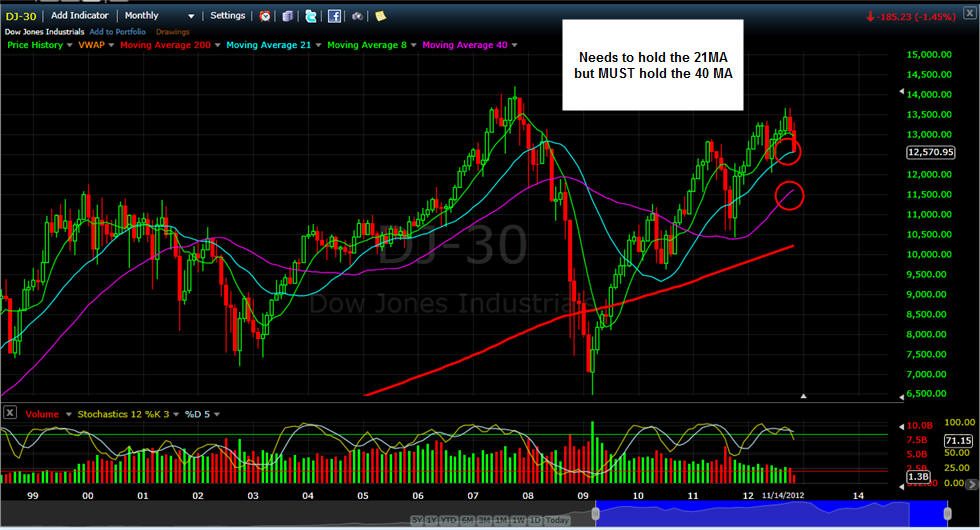Close the Volume indicator panel with X

[x=10, y=412]
